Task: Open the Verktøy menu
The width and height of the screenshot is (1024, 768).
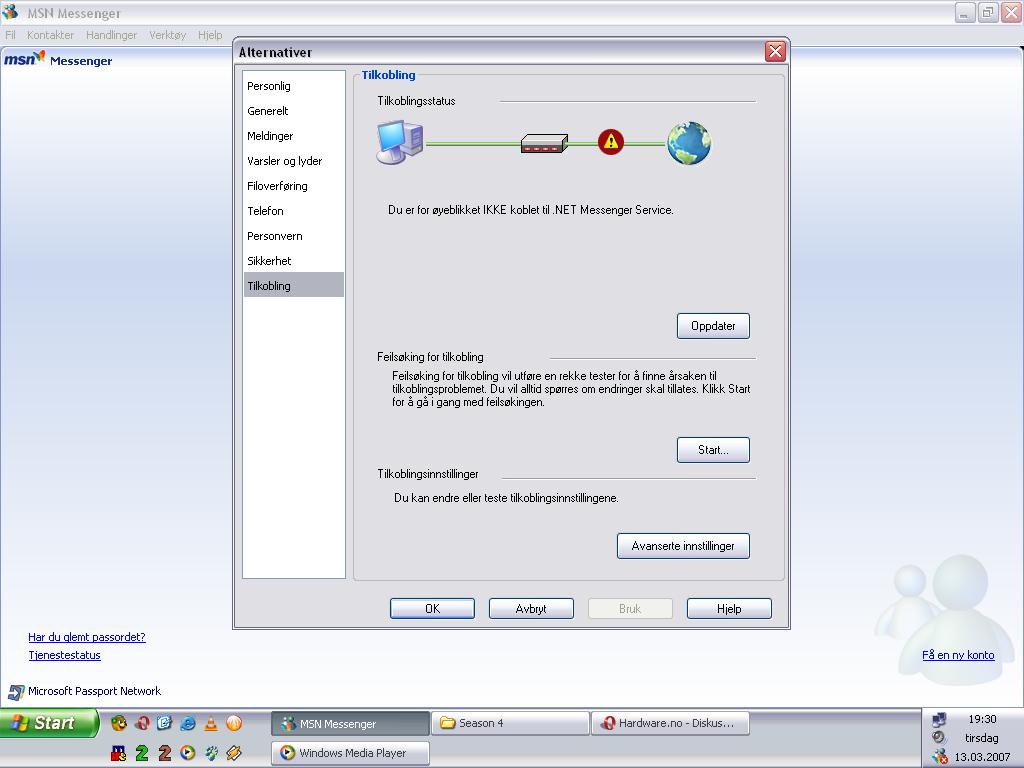Action: pos(168,35)
